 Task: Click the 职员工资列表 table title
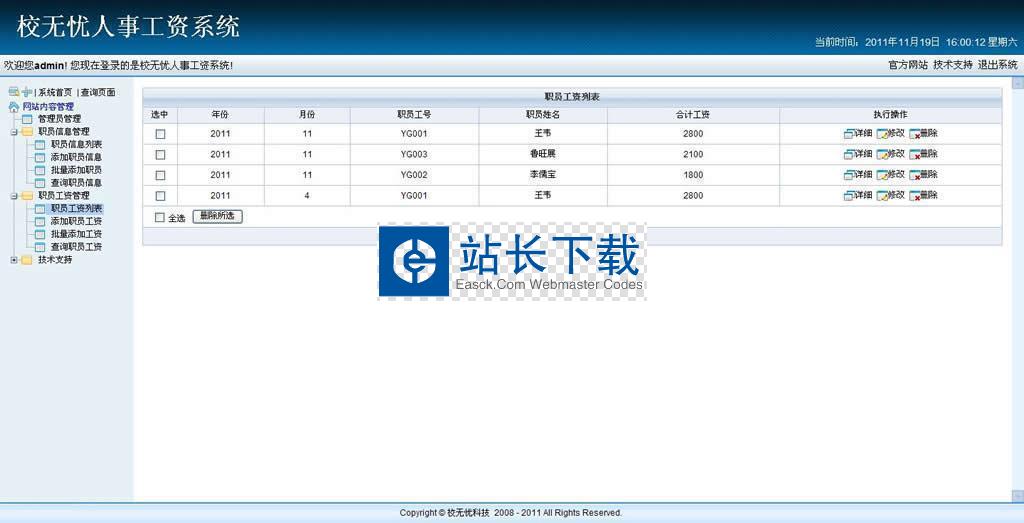(572, 97)
